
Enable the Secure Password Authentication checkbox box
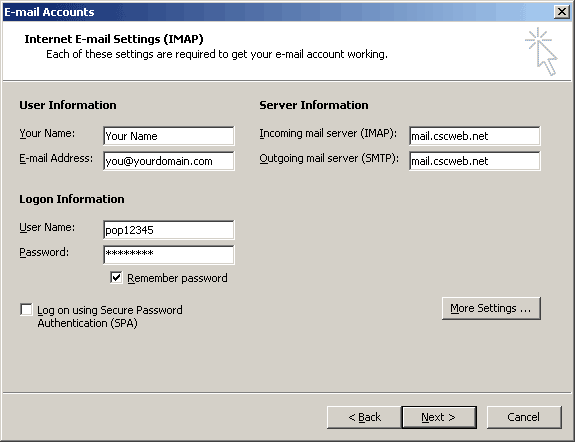point(26,309)
